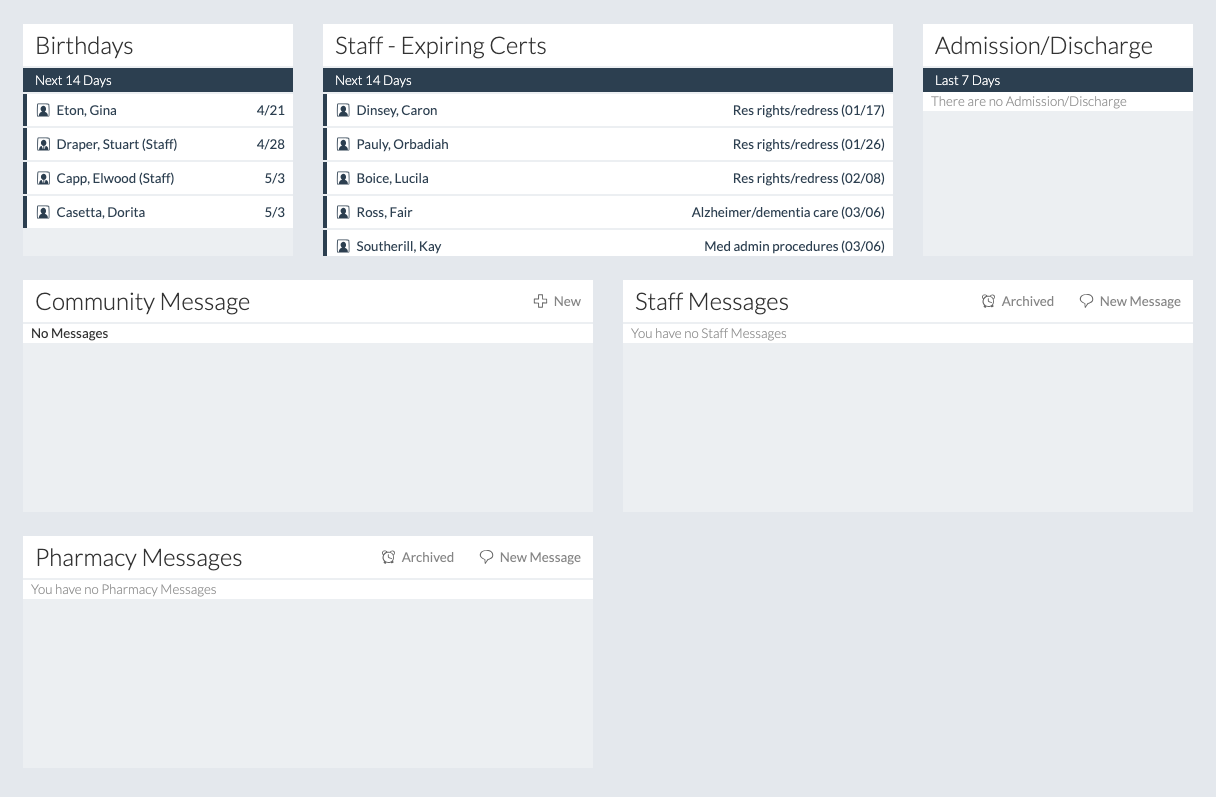
Task: Open Capp, Elwood (Staff) birthday entry
Action: 115,179
